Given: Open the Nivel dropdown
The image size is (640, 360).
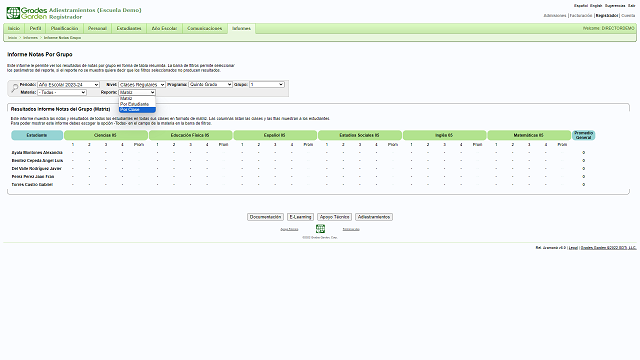Looking at the screenshot, I should pos(142,84).
